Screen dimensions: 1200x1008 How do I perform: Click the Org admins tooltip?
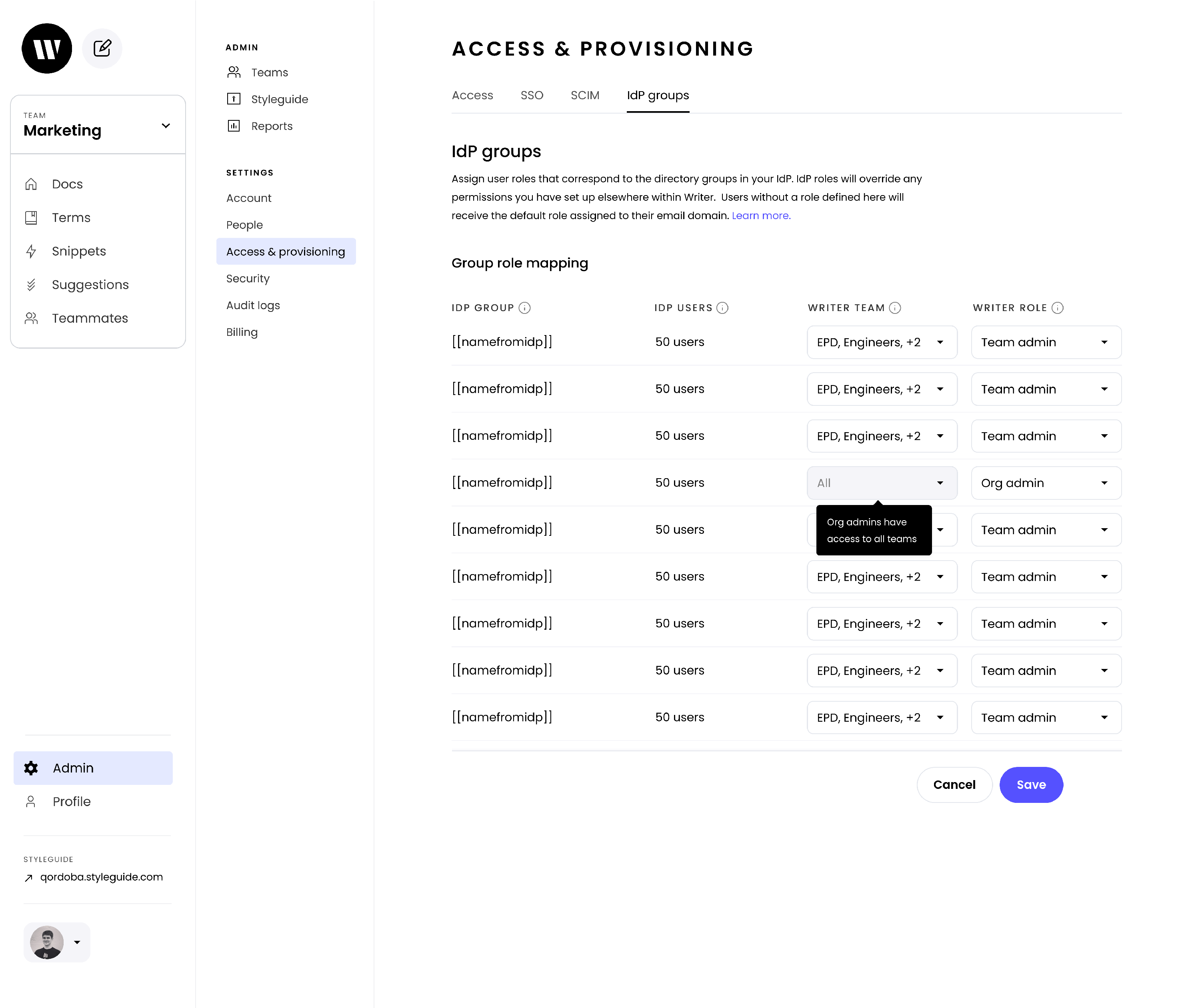[x=874, y=530]
